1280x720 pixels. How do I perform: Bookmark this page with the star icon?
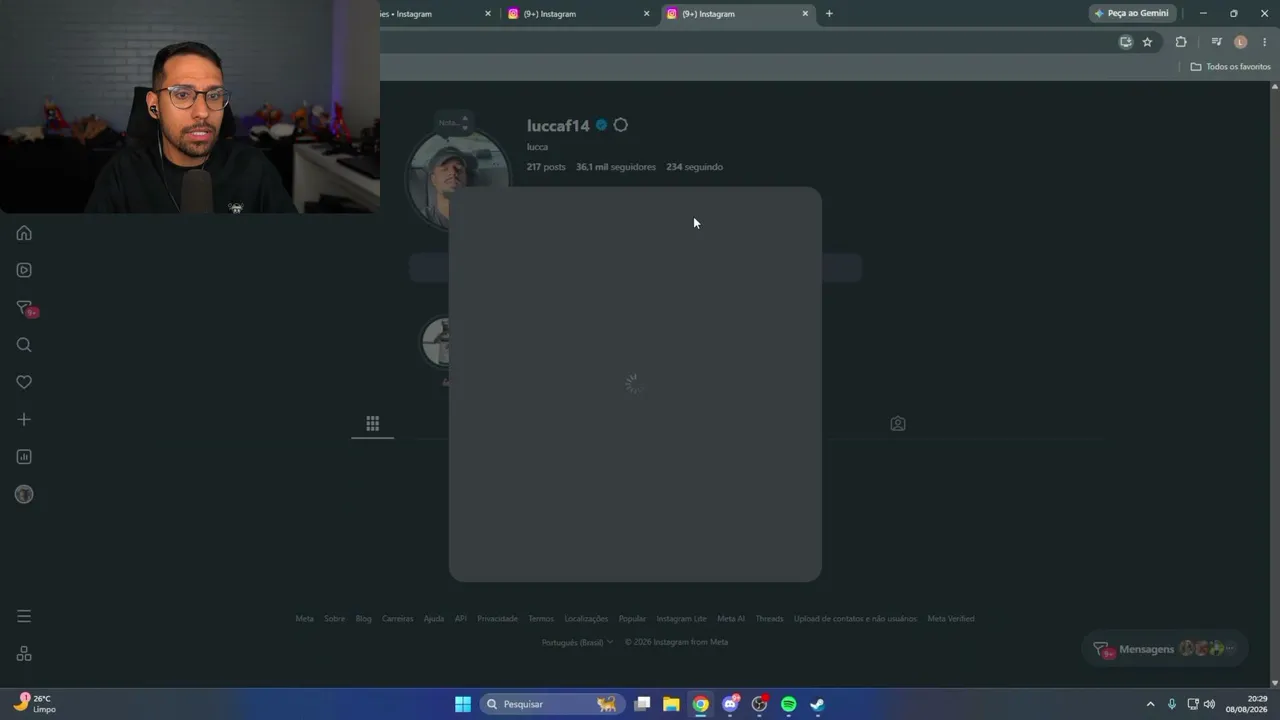tap(1147, 42)
